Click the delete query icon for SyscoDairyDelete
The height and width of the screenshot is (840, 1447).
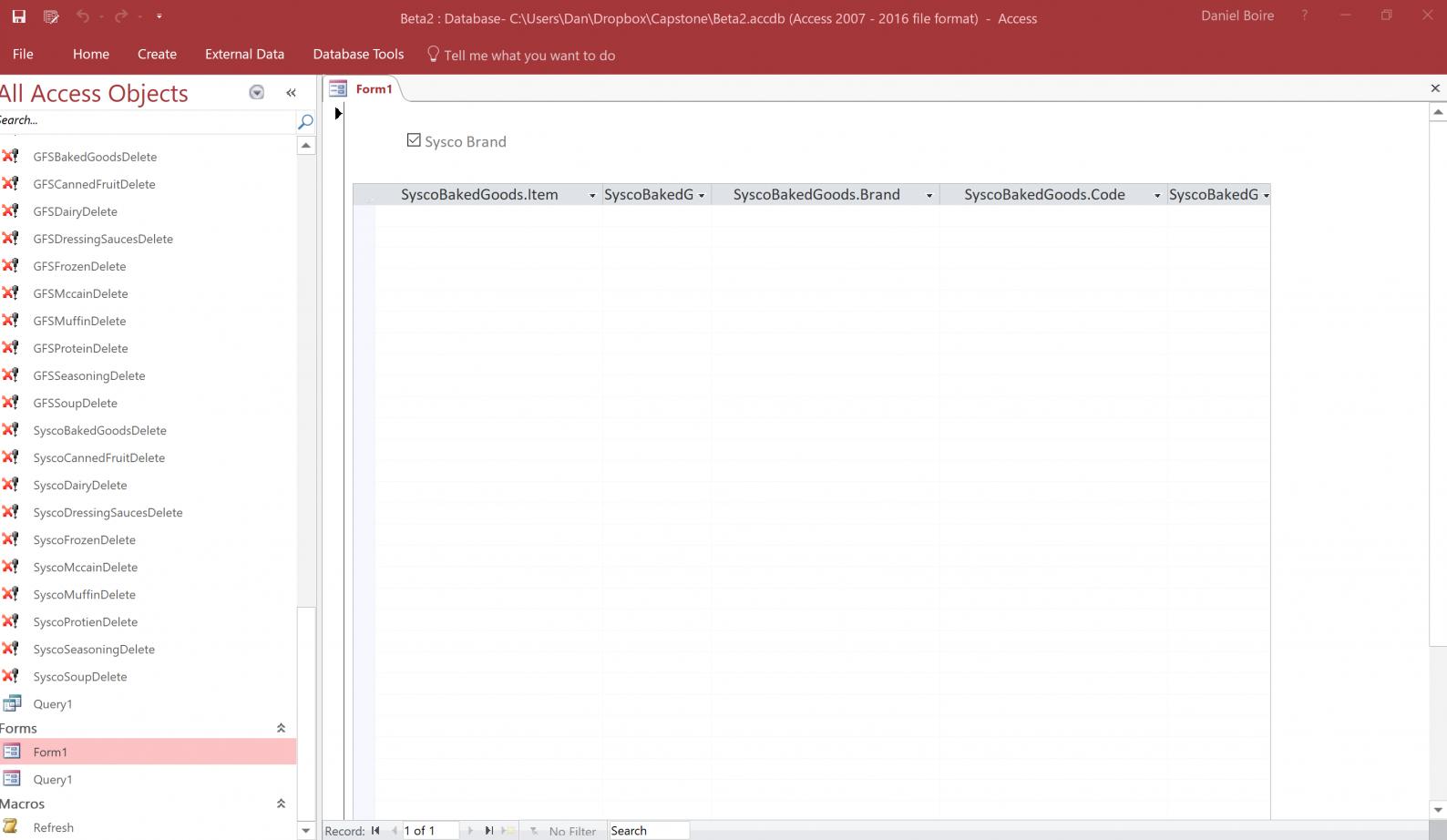[x=11, y=484]
